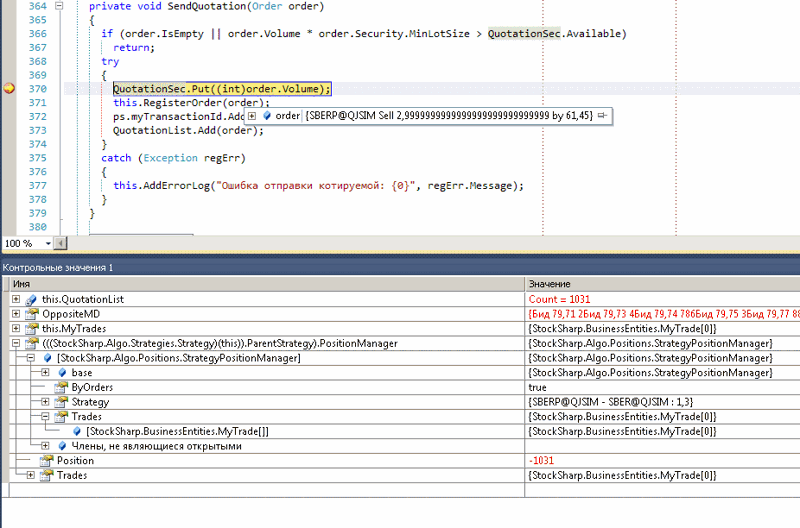Image resolution: width=800 pixels, height=528 pixels.
Task: Click the blue icon beside base
Action: [61, 372]
